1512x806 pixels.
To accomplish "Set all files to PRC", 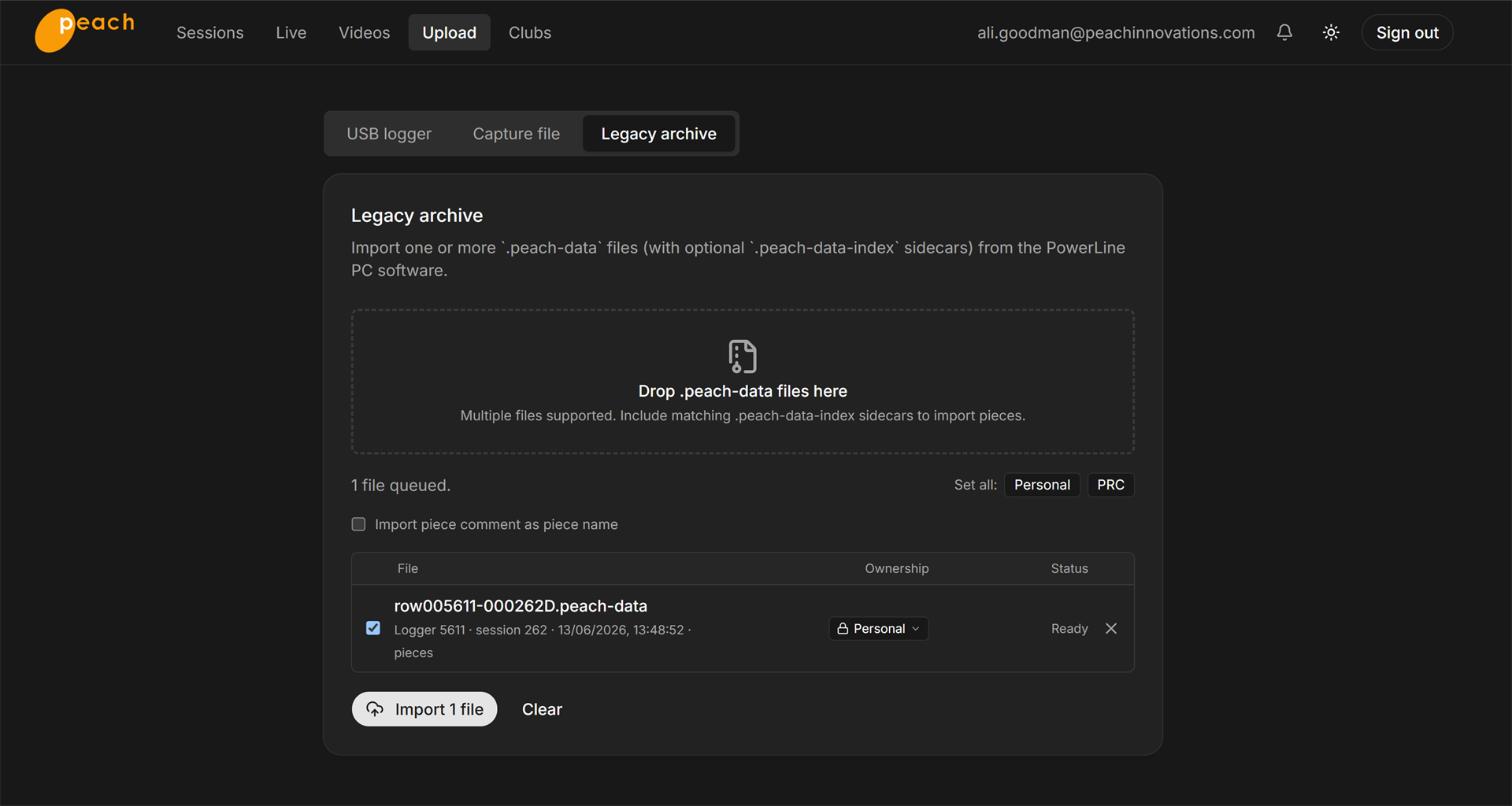I will tap(1110, 485).
